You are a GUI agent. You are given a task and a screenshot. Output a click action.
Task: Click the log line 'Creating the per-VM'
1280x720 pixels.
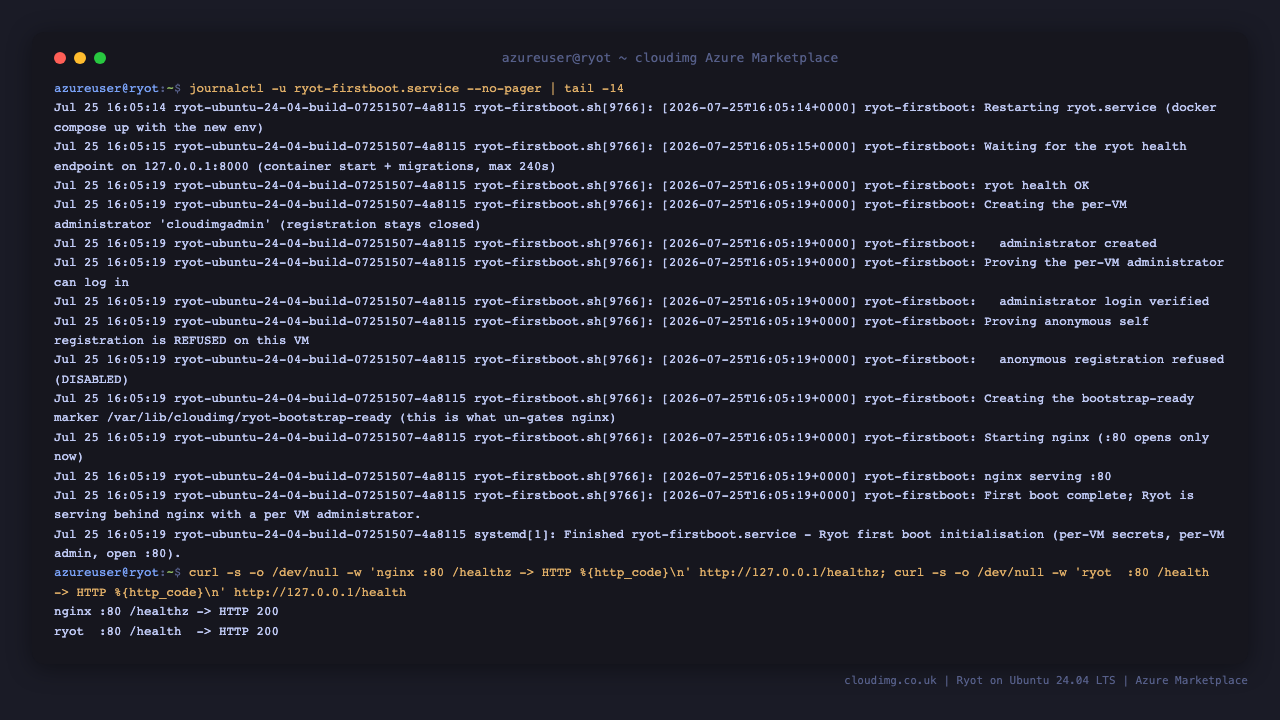(1055, 204)
